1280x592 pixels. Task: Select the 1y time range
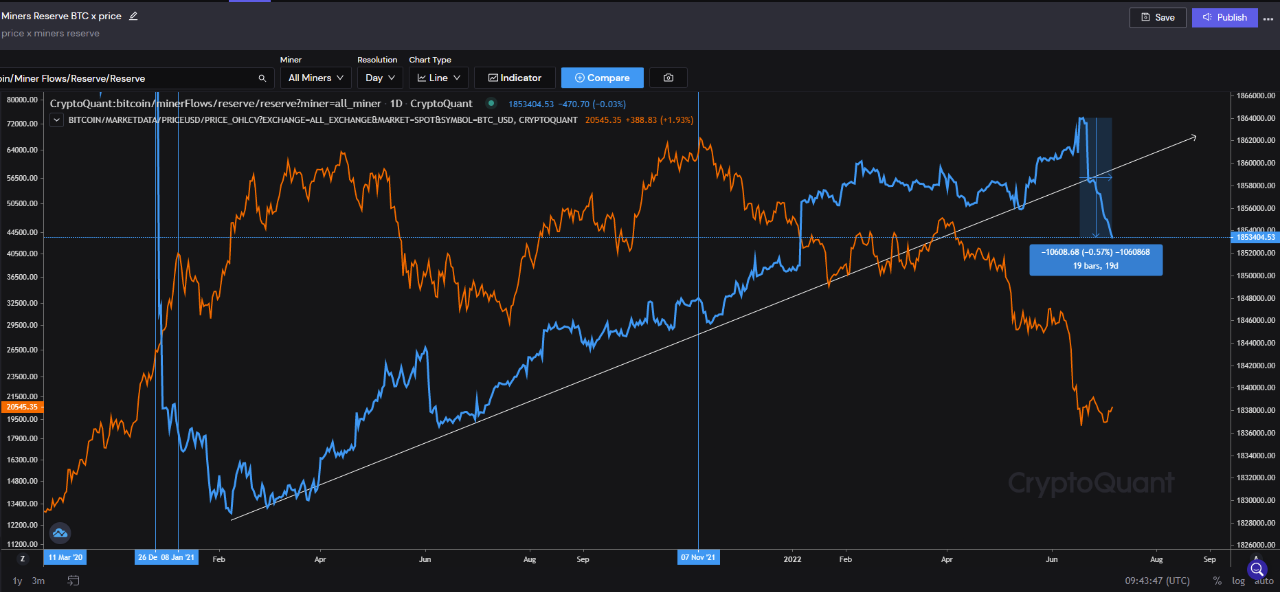click(17, 581)
